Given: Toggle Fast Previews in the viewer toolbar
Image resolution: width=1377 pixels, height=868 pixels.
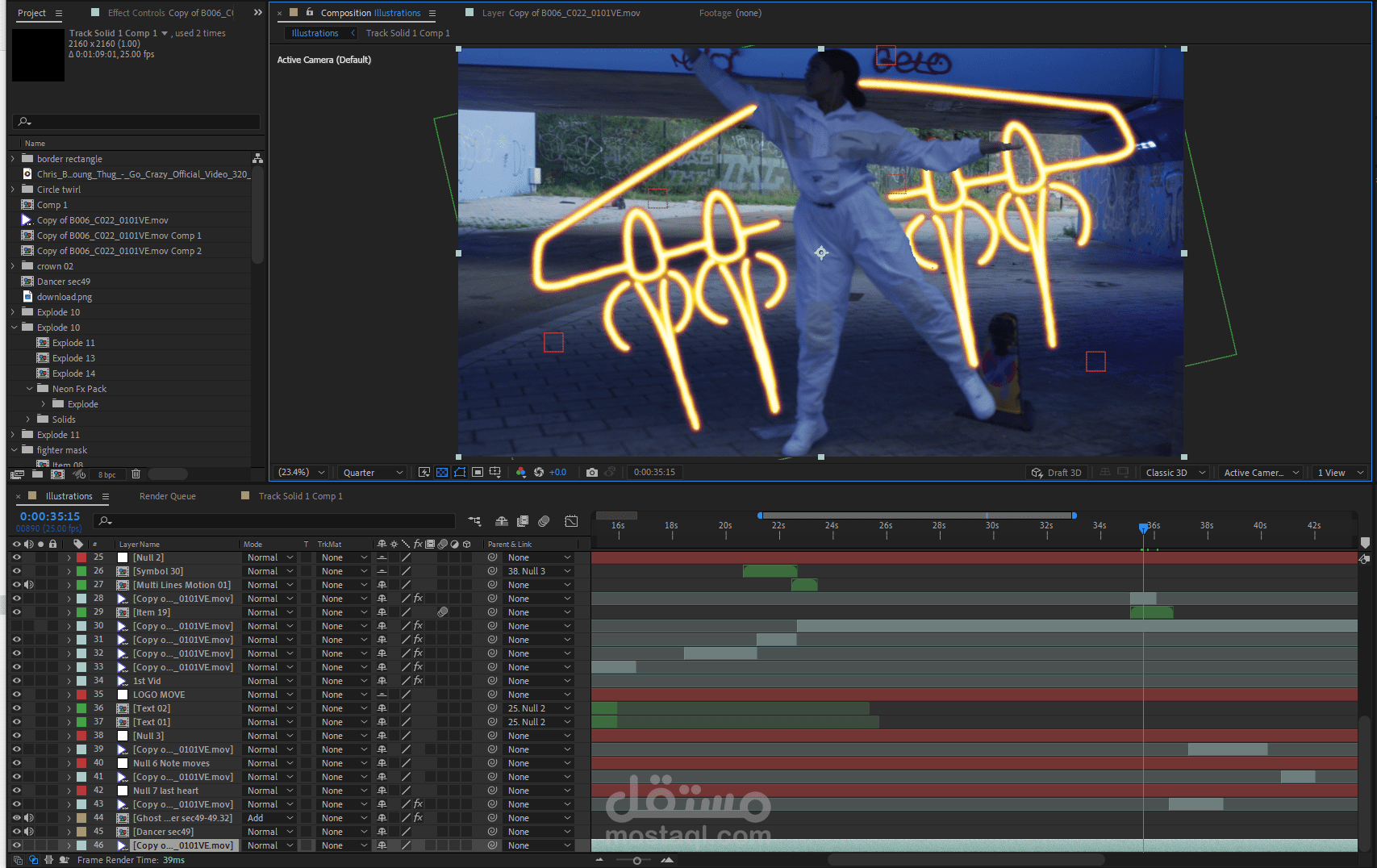Looking at the screenshot, I should [424, 472].
